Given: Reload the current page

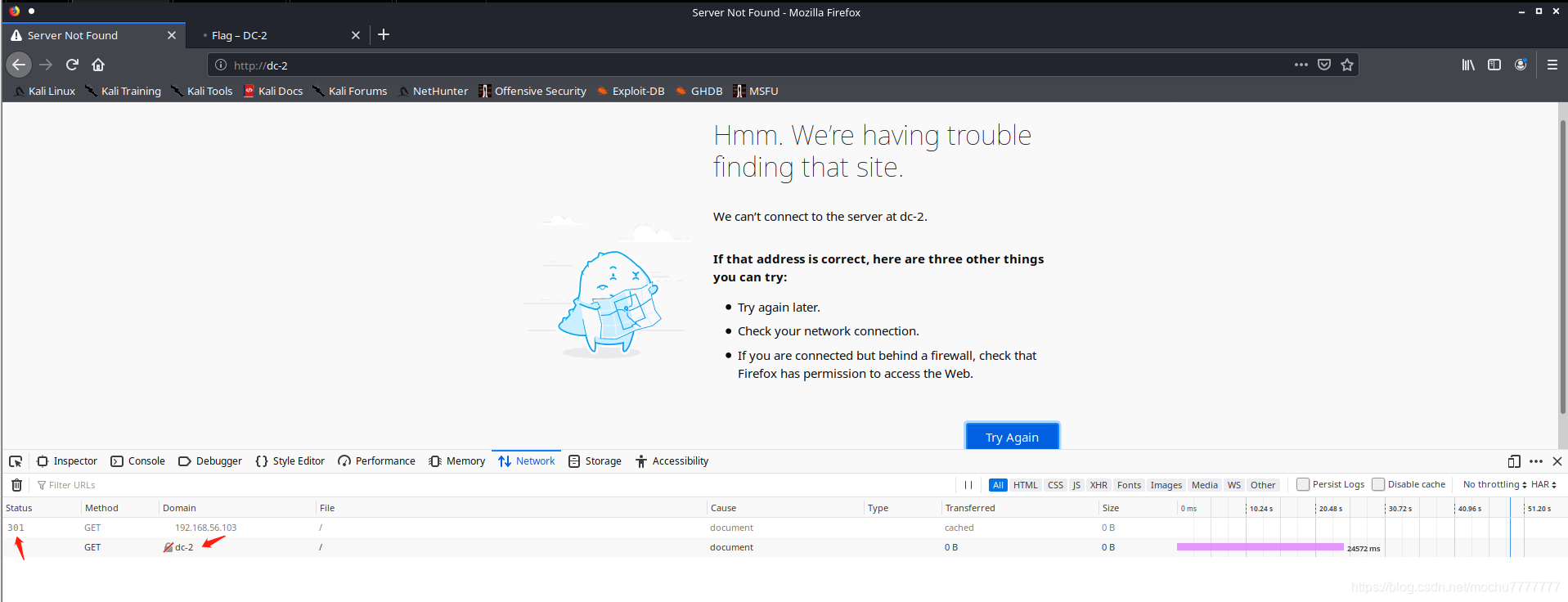Looking at the screenshot, I should (72, 65).
